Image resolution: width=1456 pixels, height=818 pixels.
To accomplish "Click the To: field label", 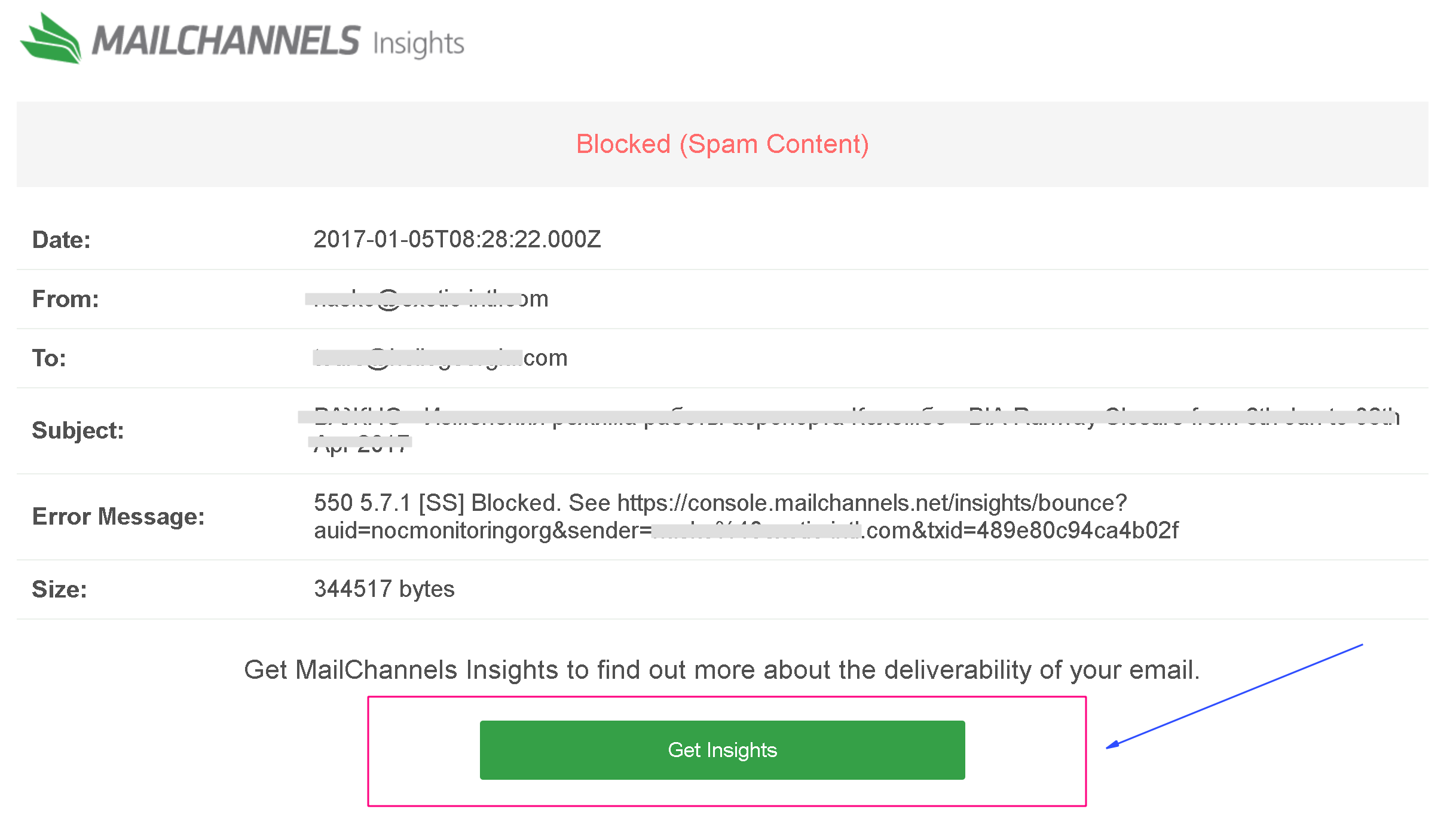I will (49, 358).
